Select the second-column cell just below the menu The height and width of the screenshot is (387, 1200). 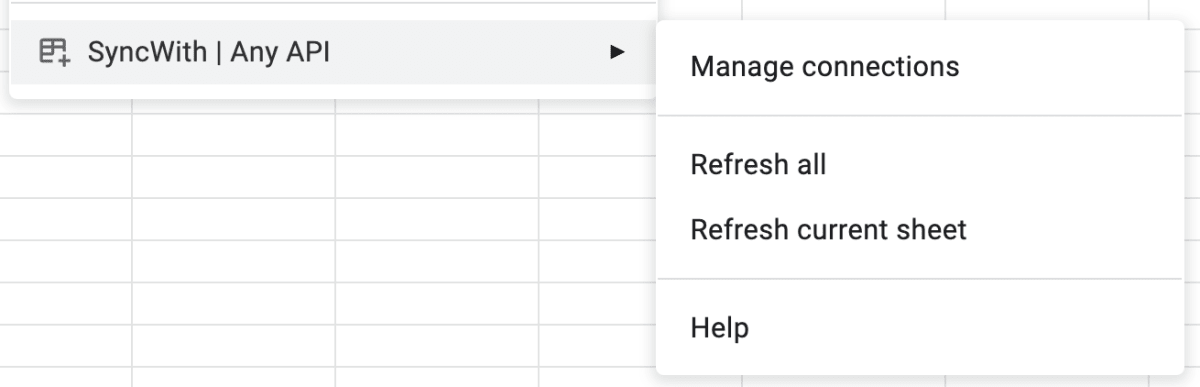point(234,134)
